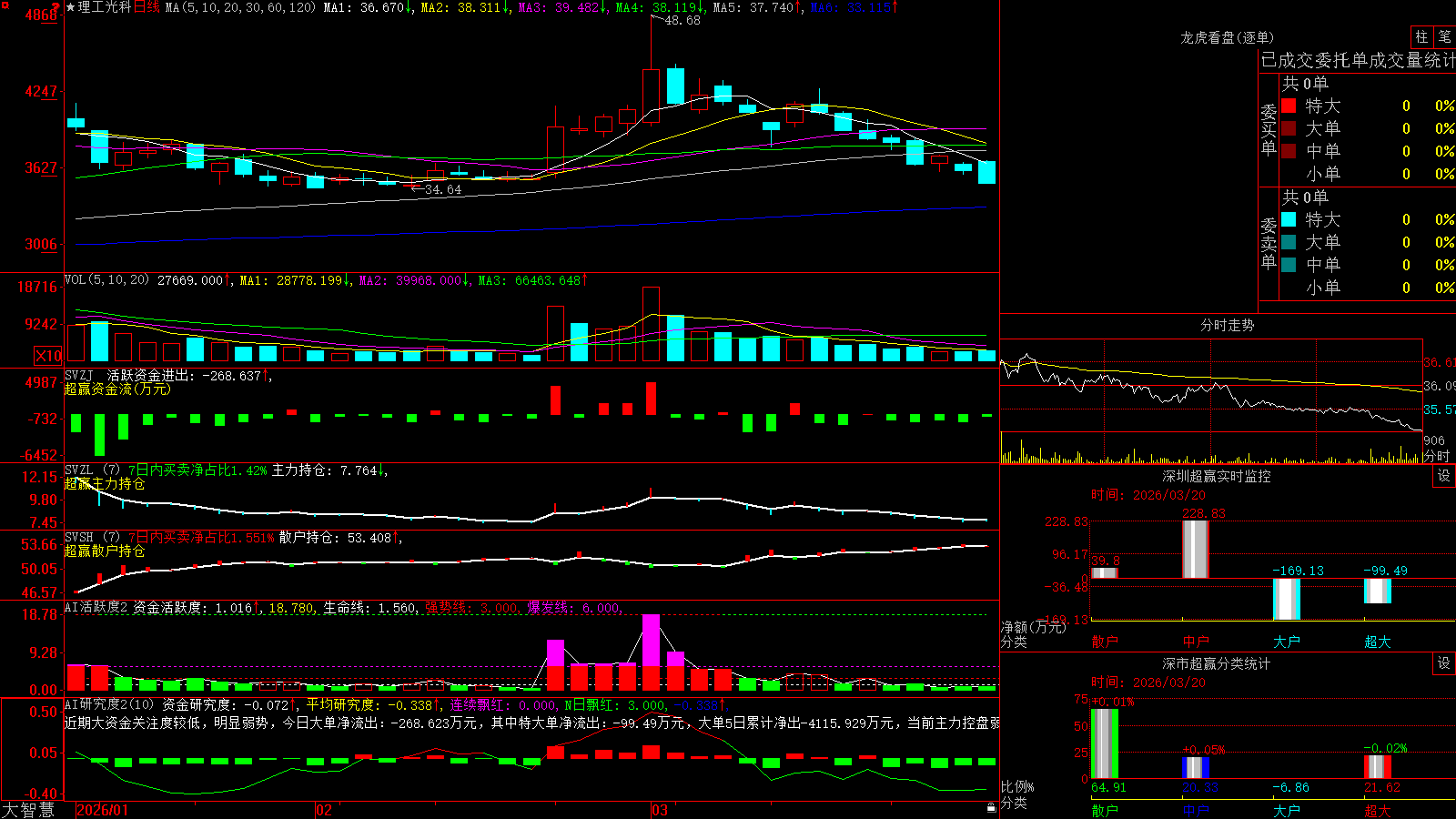
Task: Click the 深圳超赢实时监控 panel title
Action: (1216, 476)
